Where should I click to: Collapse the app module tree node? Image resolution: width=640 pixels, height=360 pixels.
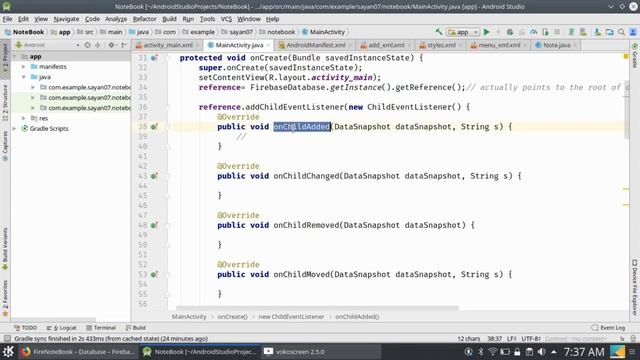point(15,56)
